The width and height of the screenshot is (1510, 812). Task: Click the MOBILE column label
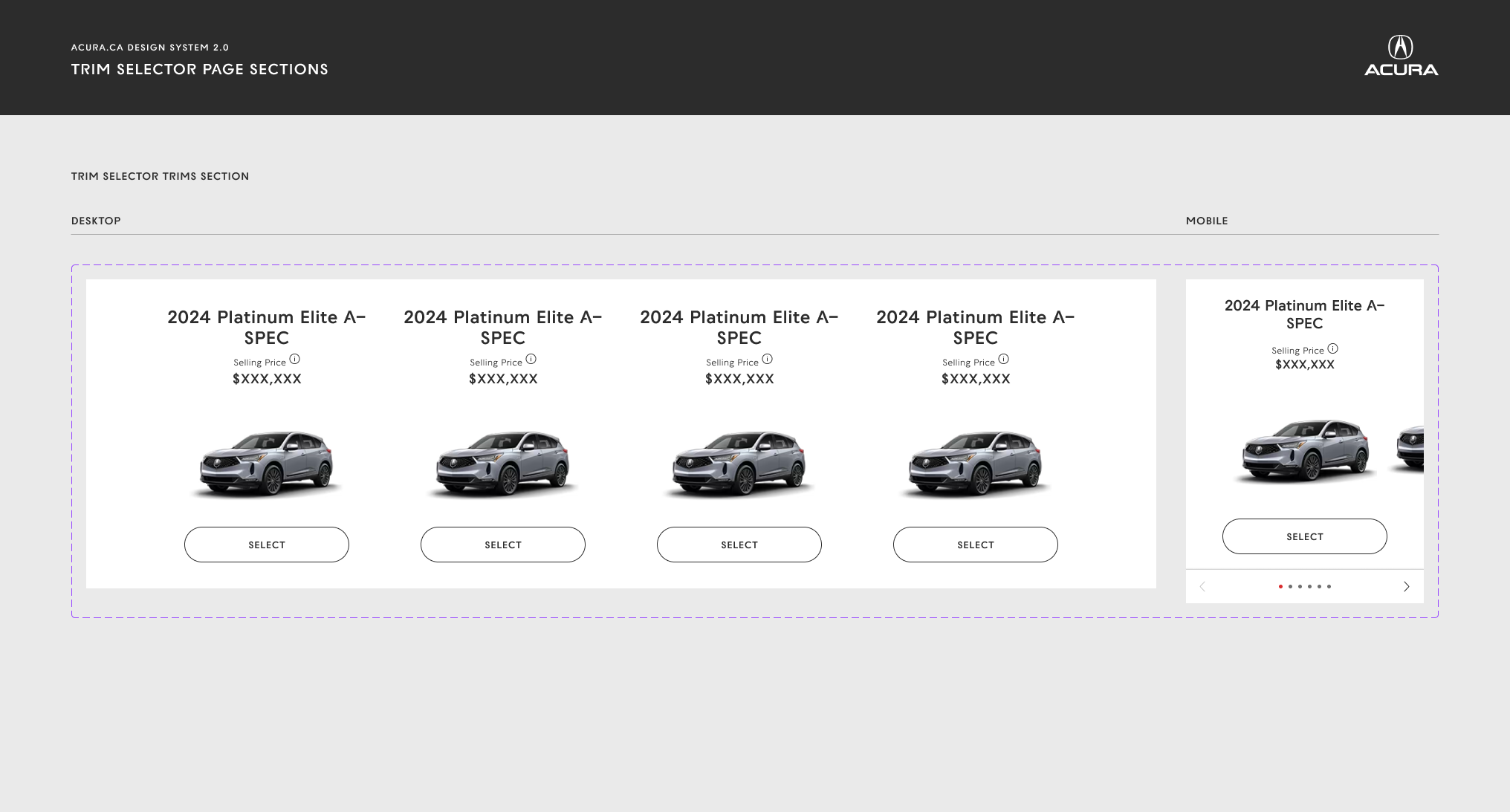pos(1207,221)
